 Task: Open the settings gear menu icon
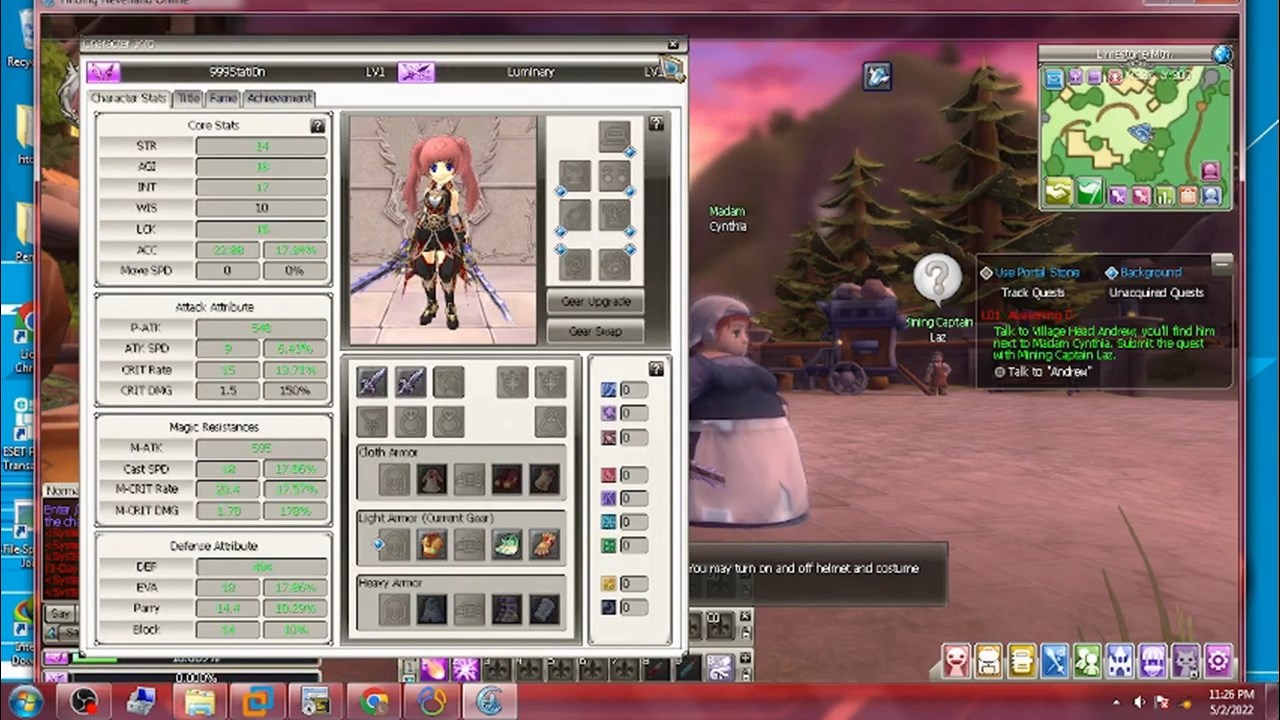pos(1218,661)
